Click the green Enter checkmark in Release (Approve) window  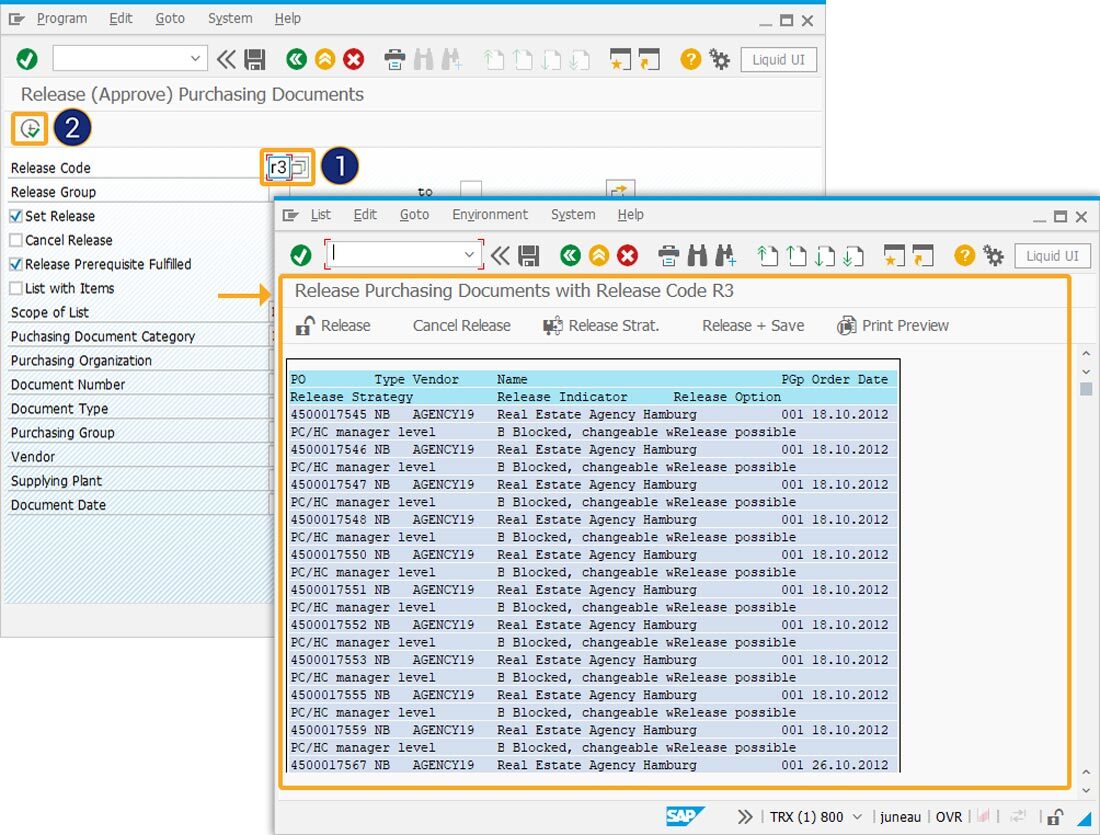(x=27, y=60)
